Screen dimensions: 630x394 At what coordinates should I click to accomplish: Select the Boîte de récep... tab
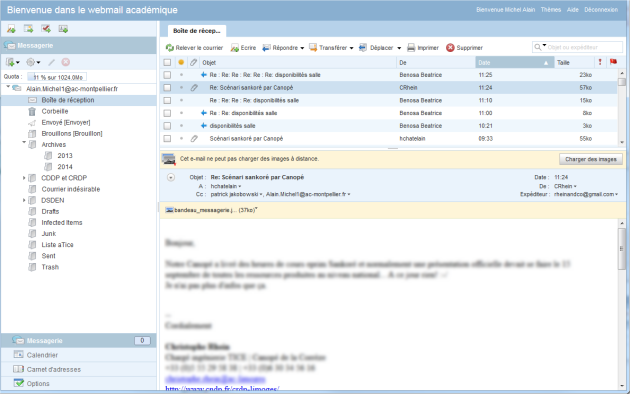(x=196, y=31)
